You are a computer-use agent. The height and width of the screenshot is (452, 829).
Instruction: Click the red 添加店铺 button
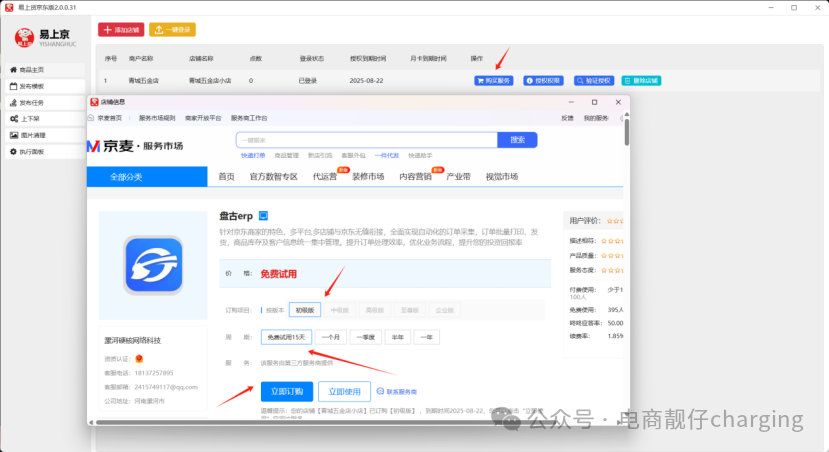tap(121, 30)
